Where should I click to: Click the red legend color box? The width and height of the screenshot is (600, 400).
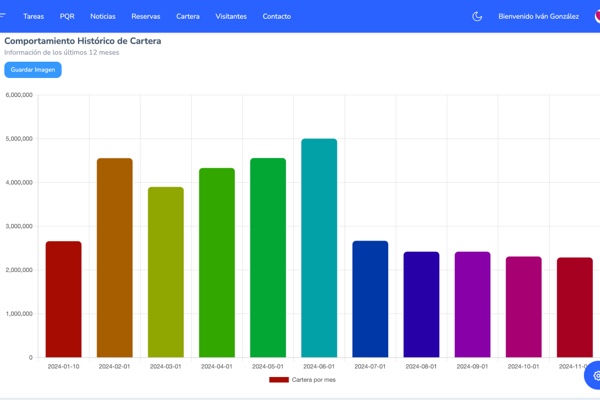[279, 380]
